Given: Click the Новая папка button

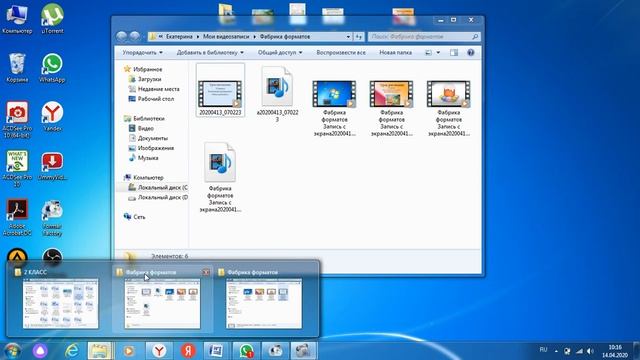Looking at the screenshot, I should (x=396, y=53).
